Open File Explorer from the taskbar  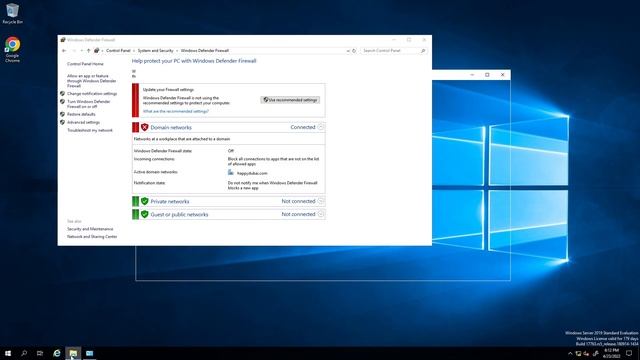tap(73, 353)
